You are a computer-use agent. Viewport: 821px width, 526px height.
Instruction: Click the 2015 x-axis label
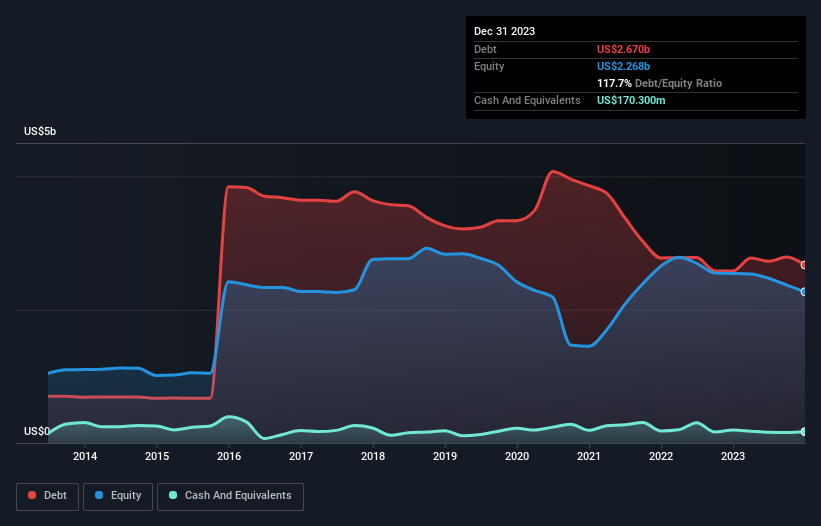[157, 456]
